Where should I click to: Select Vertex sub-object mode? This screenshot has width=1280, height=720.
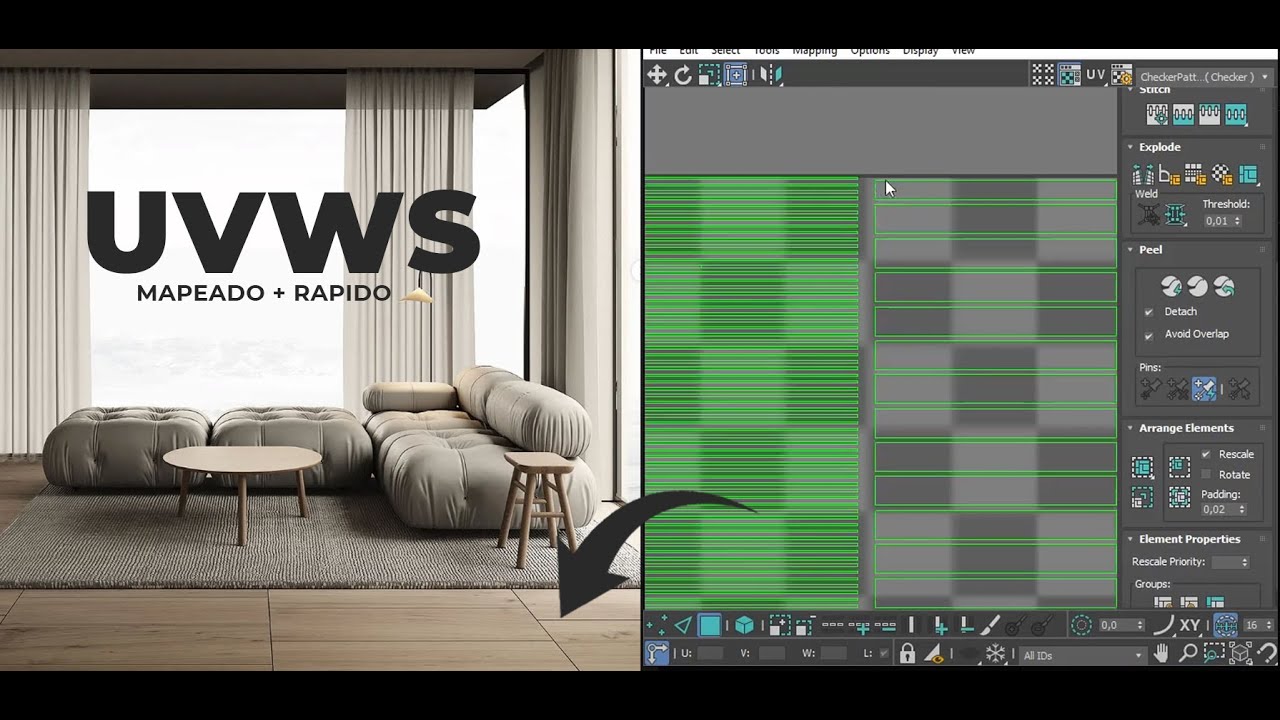[x=657, y=626]
